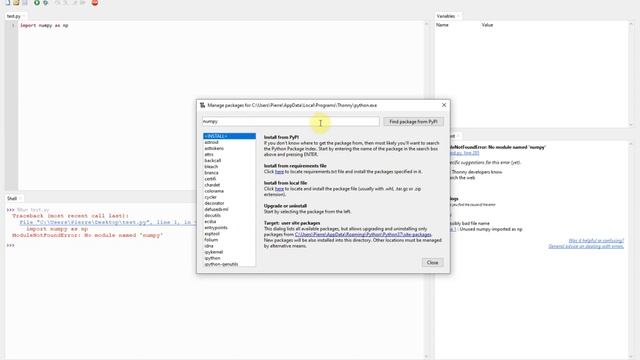Image resolution: width=640 pixels, height=360 pixels.
Task: Click the green Run current script icon
Action: tap(37, 2)
